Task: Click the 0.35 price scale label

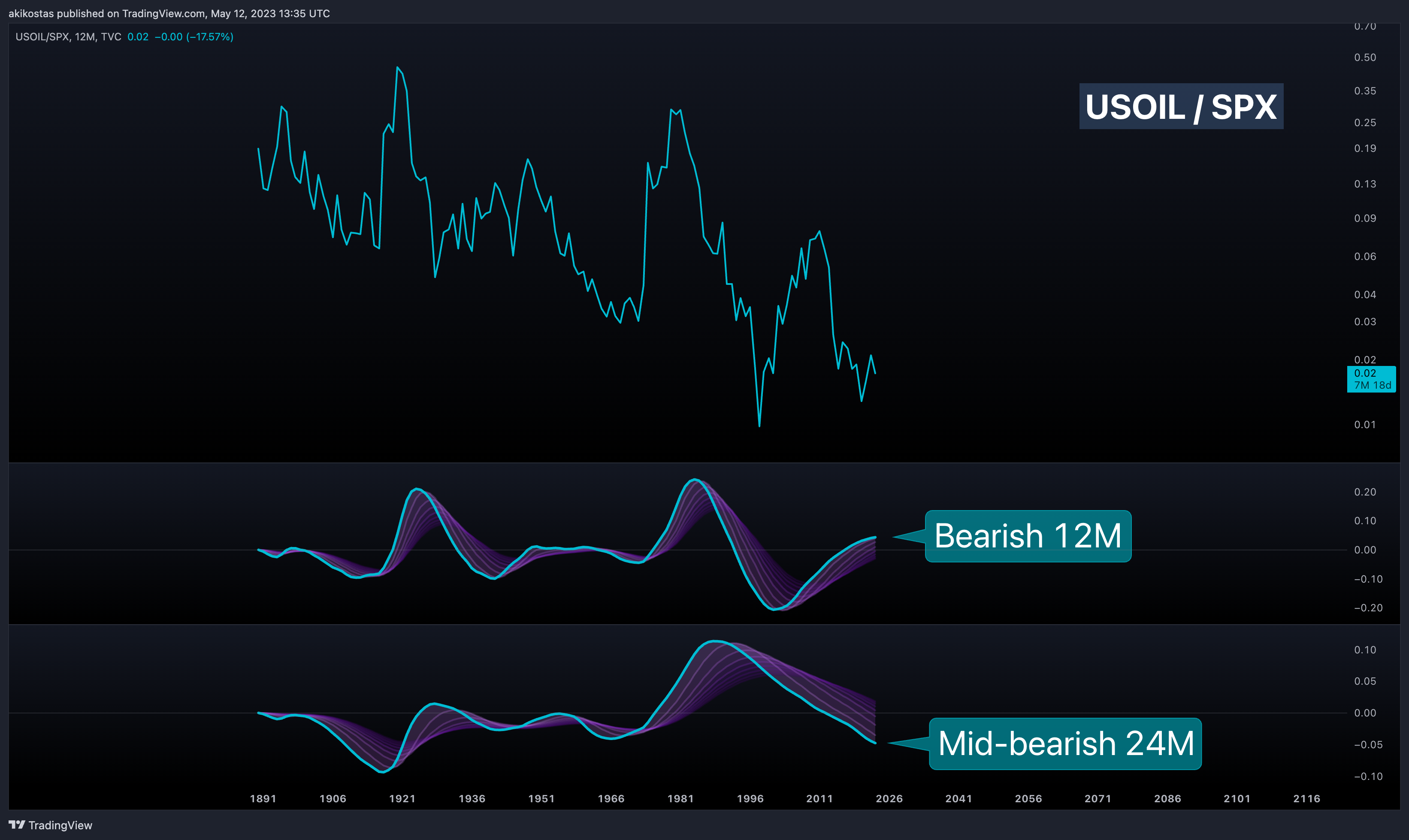Action: pyautogui.click(x=1365, y=91)
